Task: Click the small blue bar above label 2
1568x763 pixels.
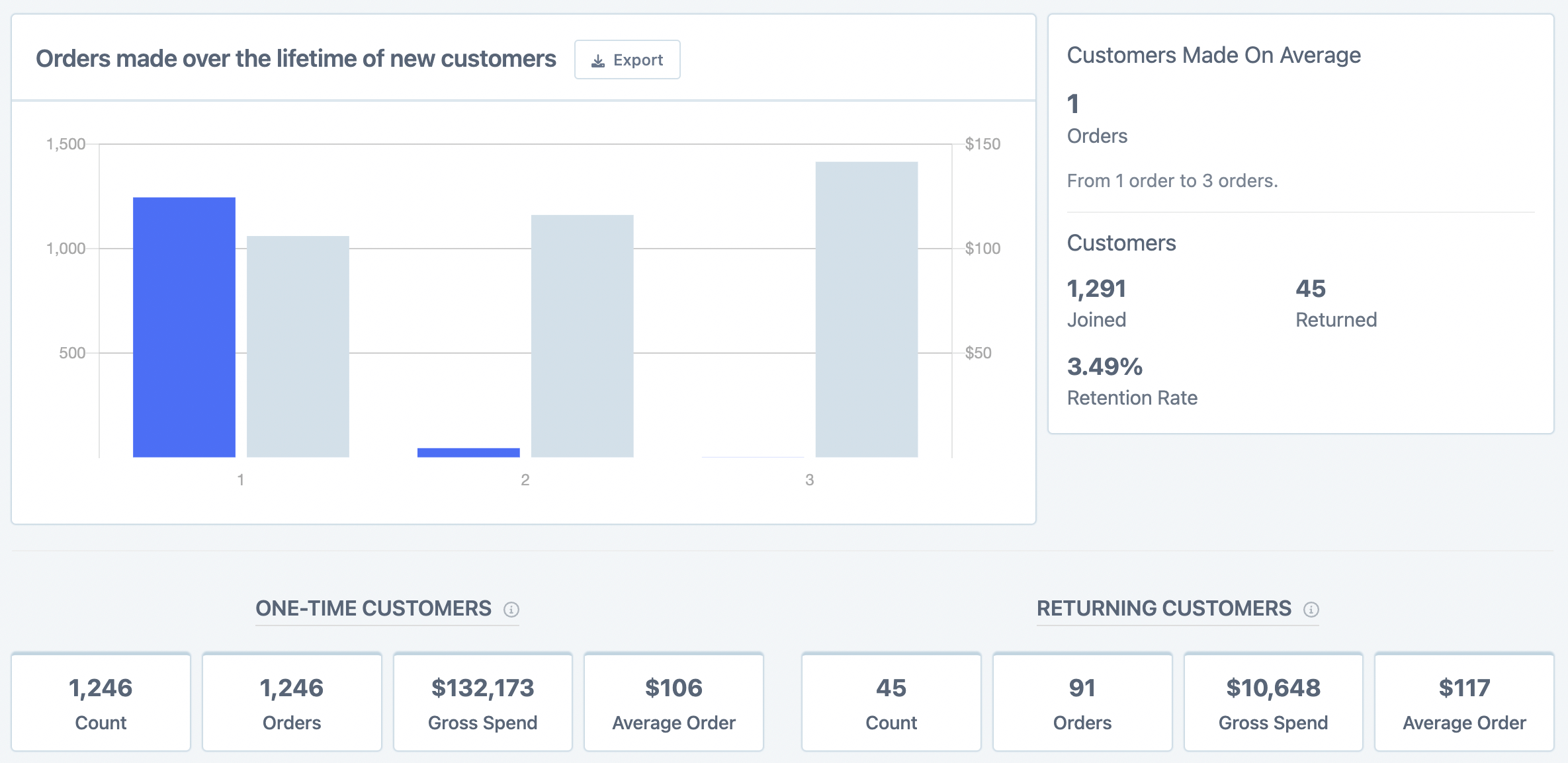Action: click(468, 452)
